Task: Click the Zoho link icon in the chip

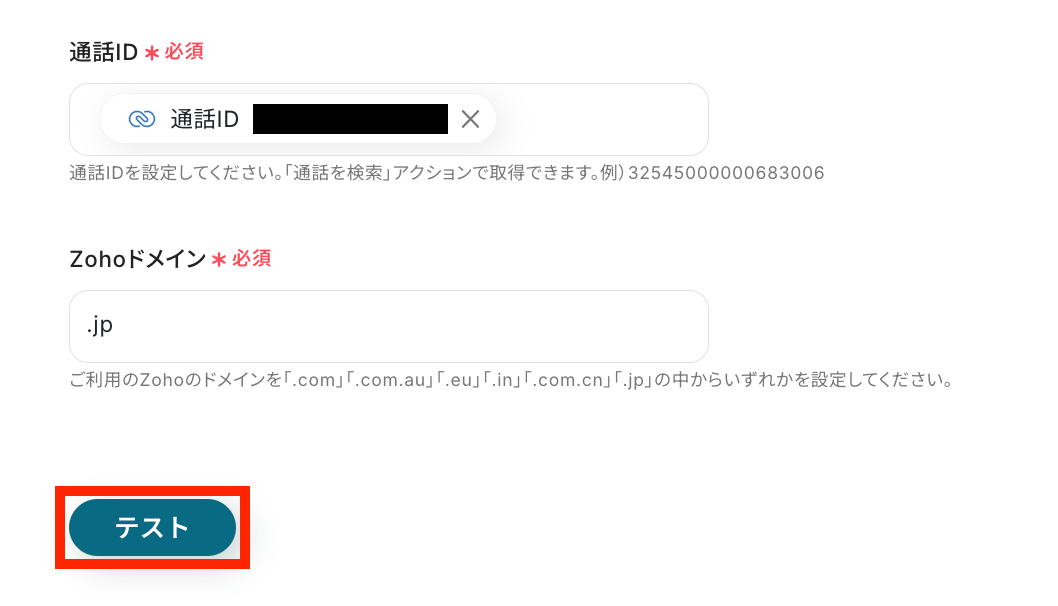Action: pyautogui.click(x=142, y=119)
